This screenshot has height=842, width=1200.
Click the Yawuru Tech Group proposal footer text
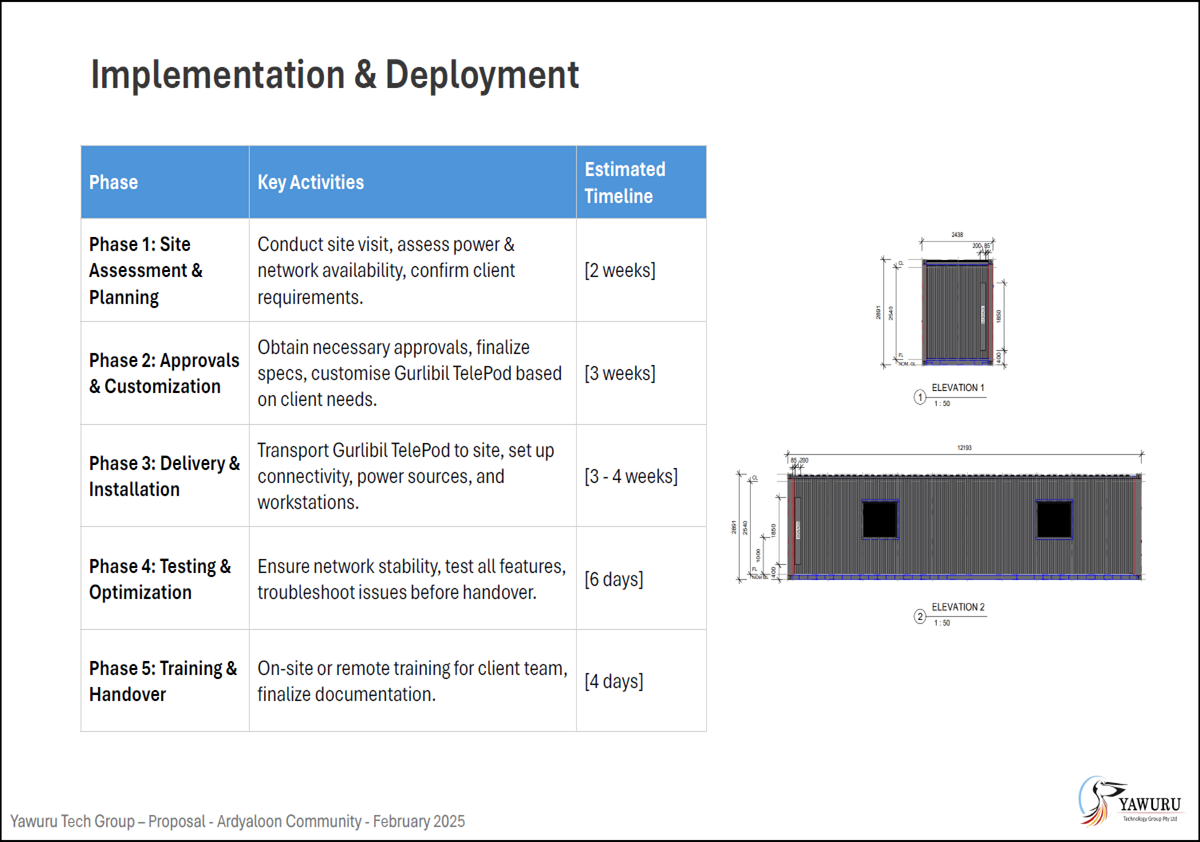click(238, 821)
